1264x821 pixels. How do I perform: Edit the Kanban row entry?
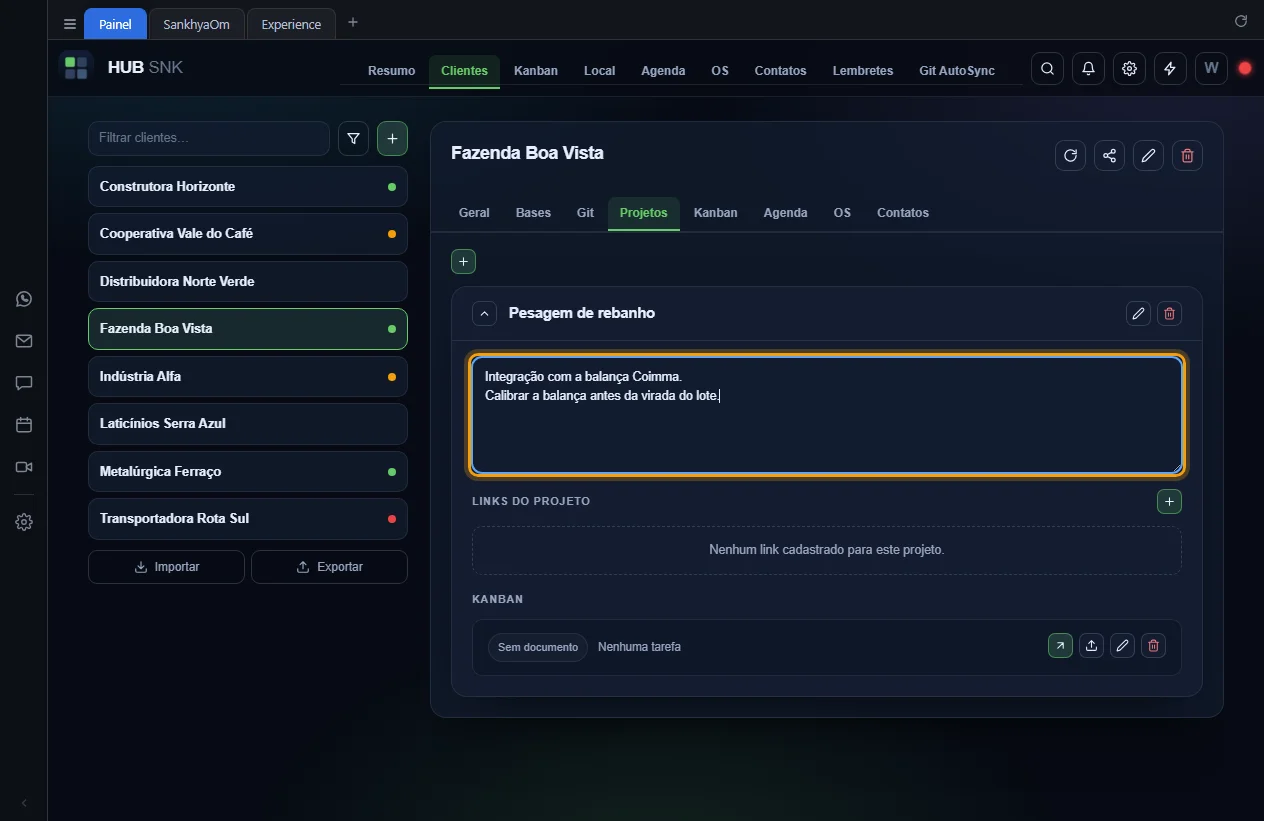coord(1122,646)
